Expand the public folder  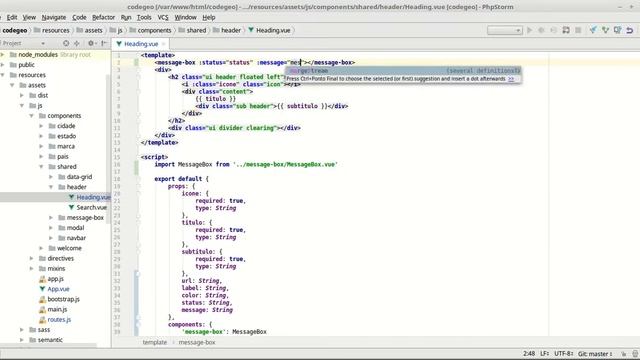[x=3, y=64]
